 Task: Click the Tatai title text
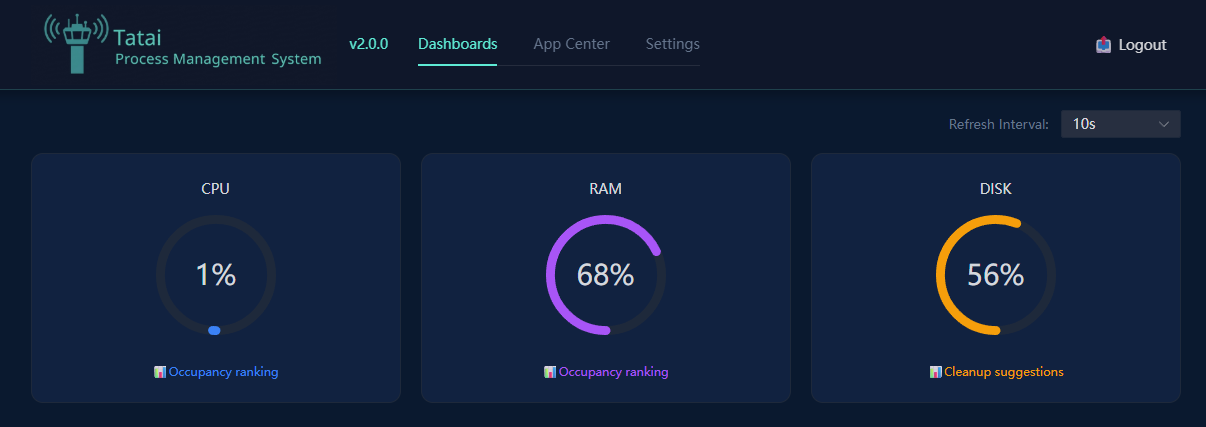137,38
